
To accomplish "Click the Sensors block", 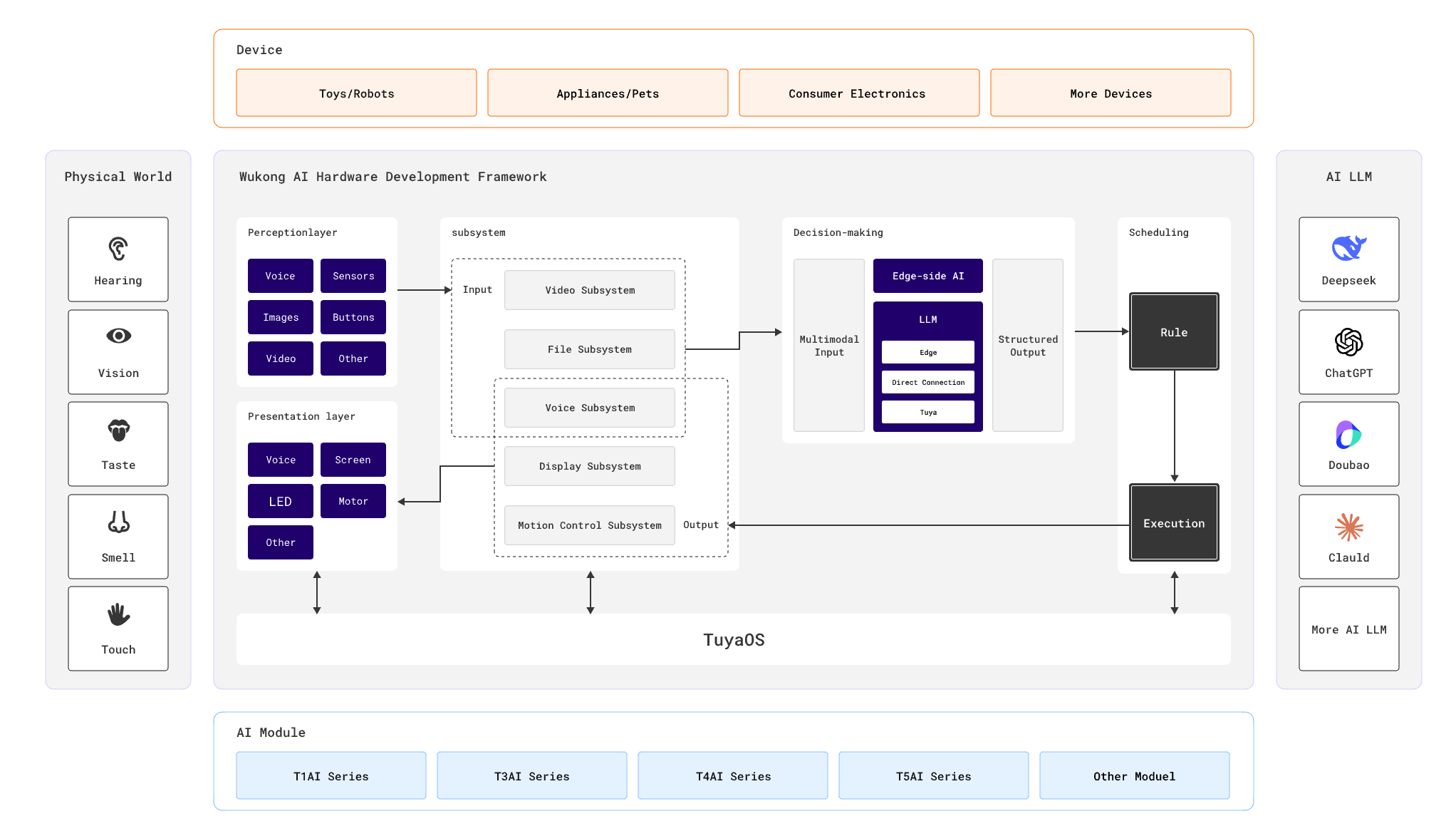I will click(x=353, y=276).
